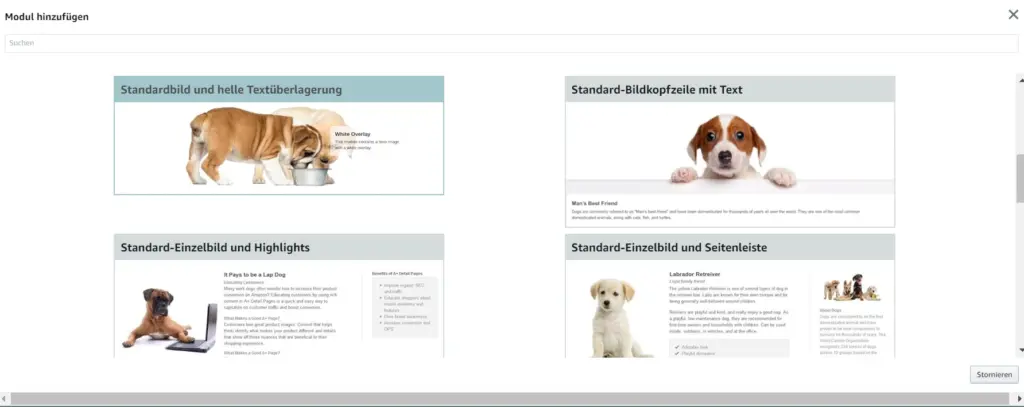Click the Suchen search field
1024x407 pixels.
(x=511, y=43)
